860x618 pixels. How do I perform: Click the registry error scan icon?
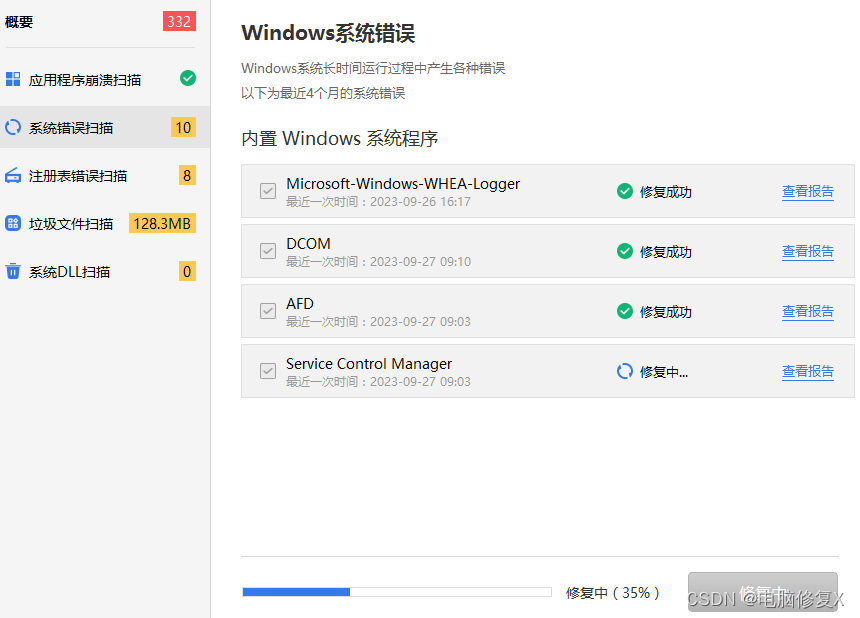coord(13,175)
